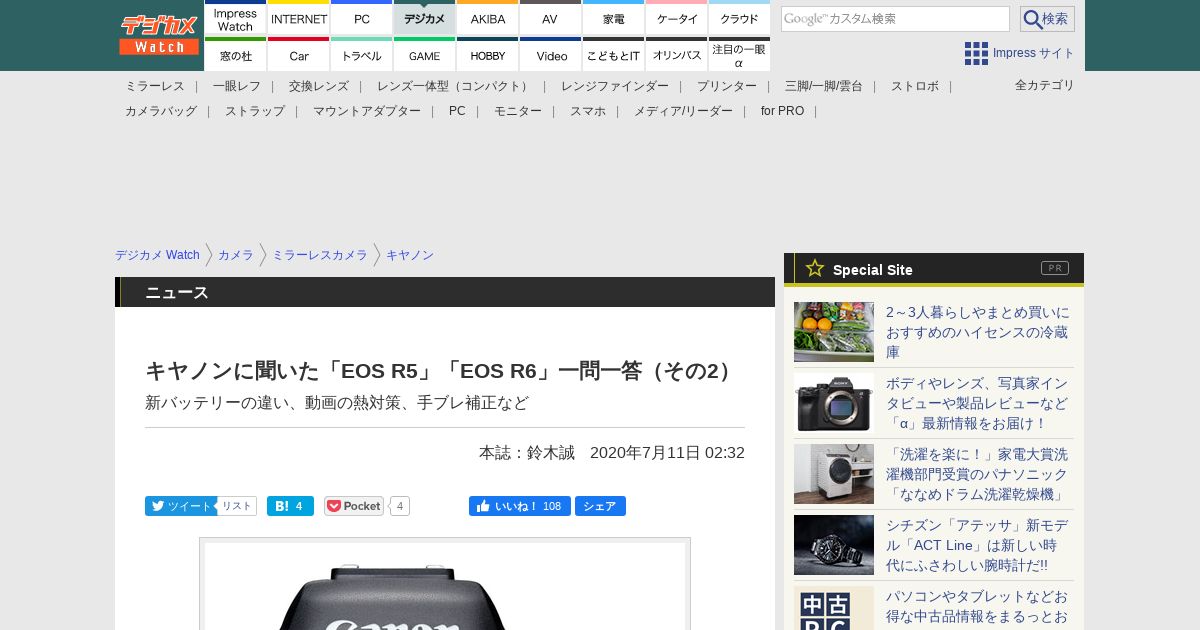Open the オリンパス tab
The width and height of the screenshot is (1200, 630).
click(677, 55)
